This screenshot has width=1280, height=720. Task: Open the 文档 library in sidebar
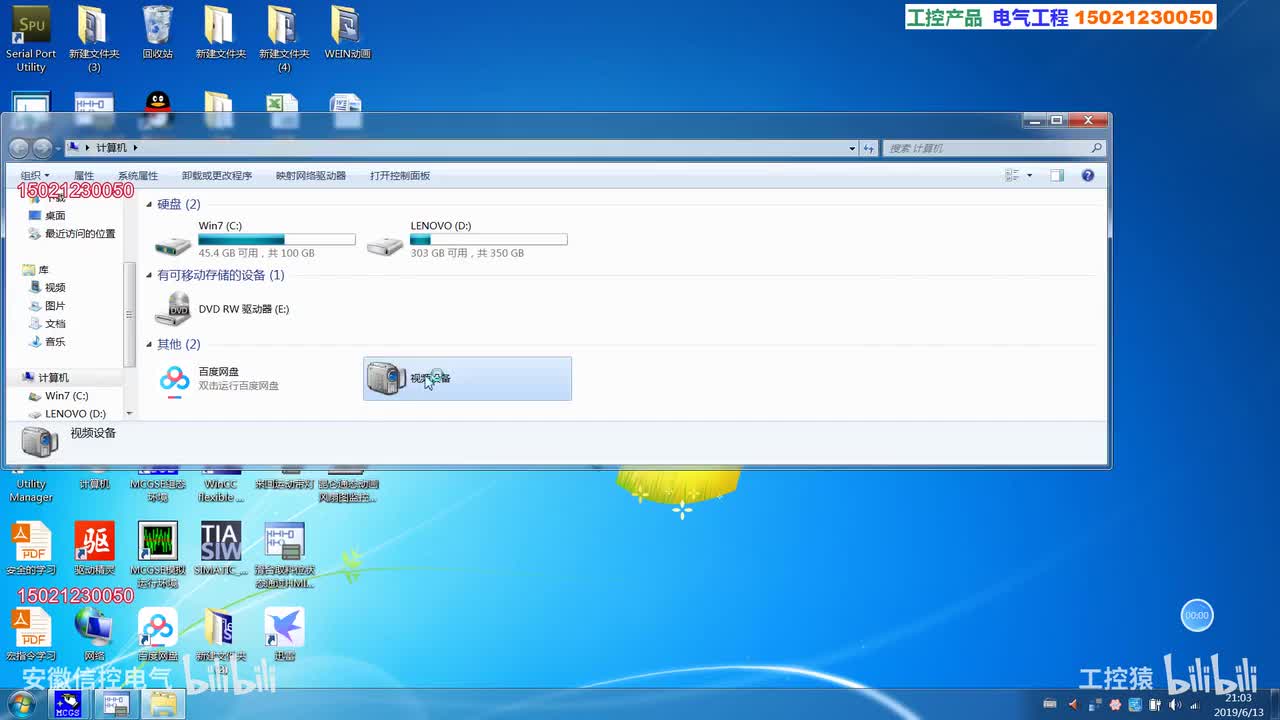(47, 324)
